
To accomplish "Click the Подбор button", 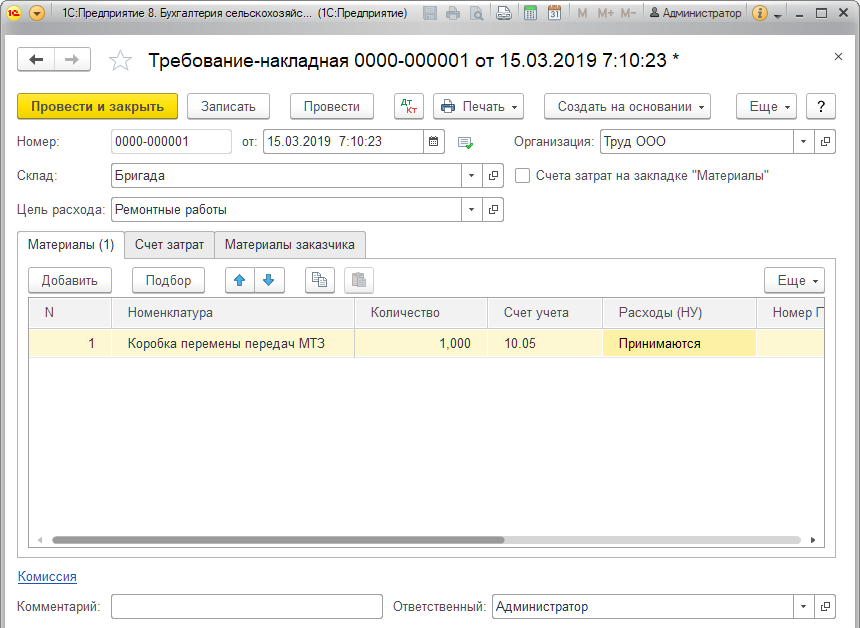I will pos(168,280).
